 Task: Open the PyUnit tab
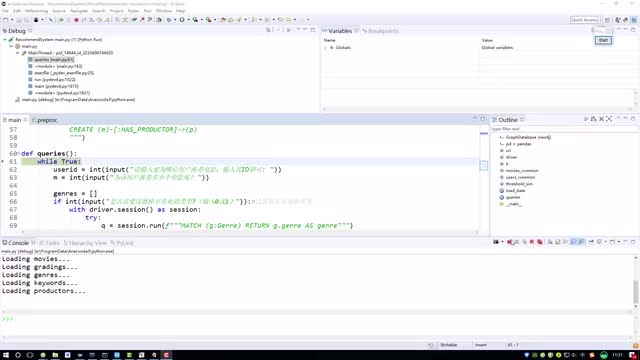click(122, 243)
